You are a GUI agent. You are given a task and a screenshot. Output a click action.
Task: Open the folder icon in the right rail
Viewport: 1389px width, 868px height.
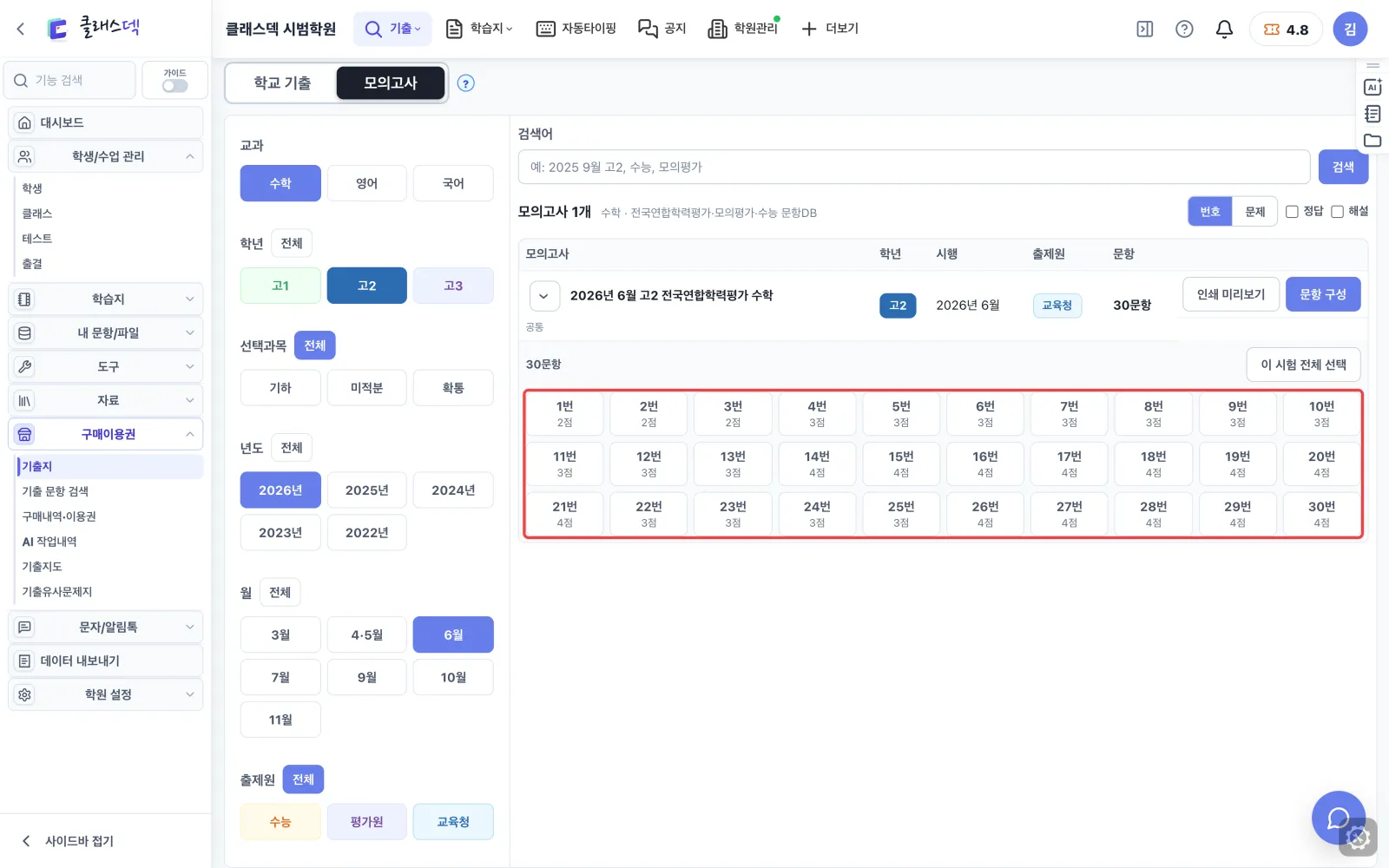[1373, 141]
